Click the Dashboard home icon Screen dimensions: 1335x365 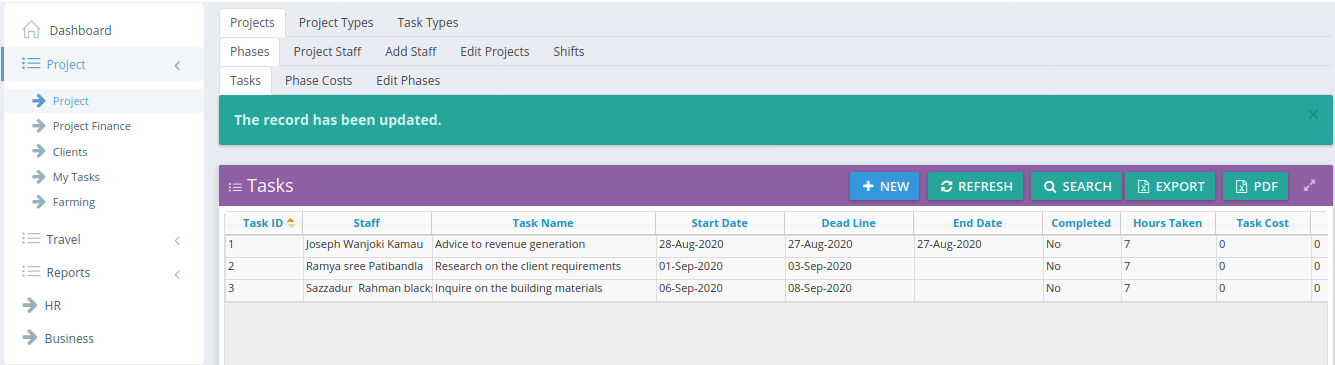31,30
